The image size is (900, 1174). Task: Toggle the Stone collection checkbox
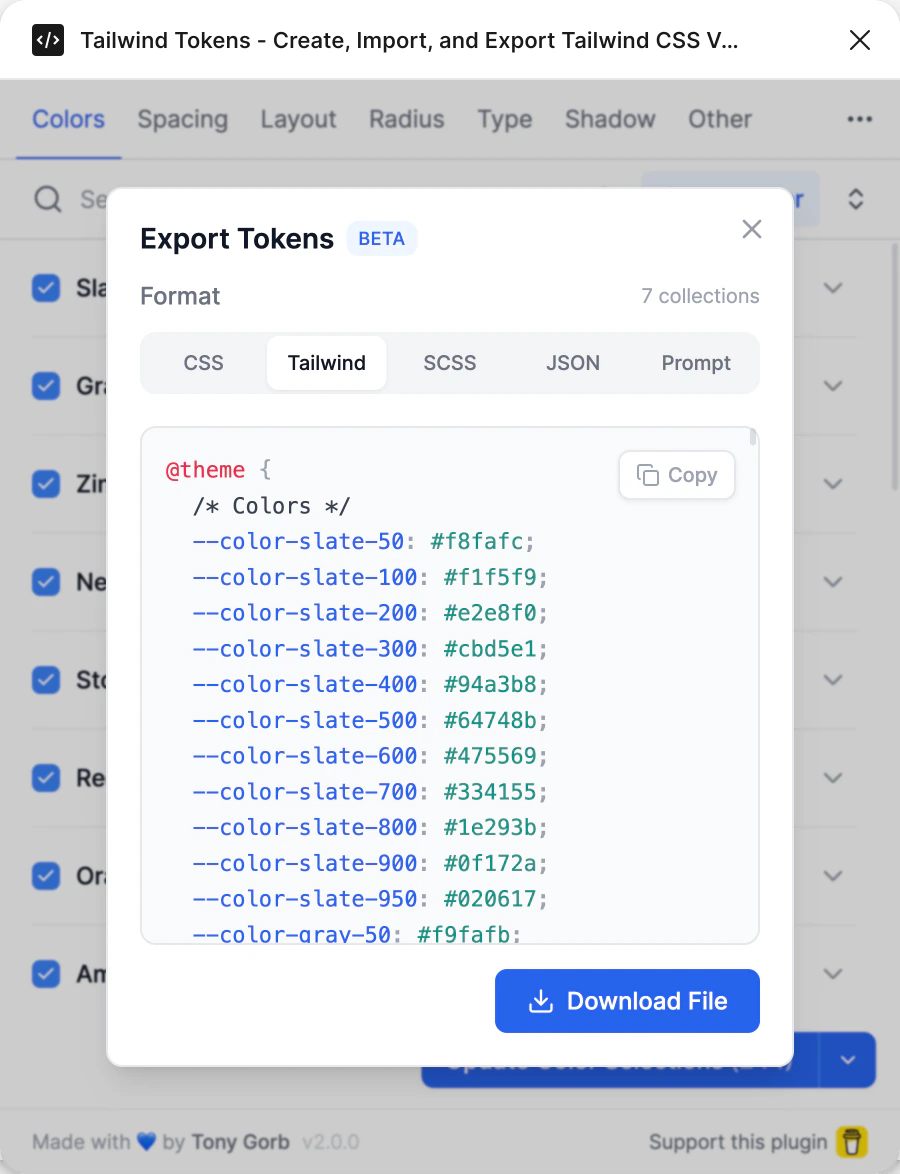pyautogui.click(x=46, y=680)
